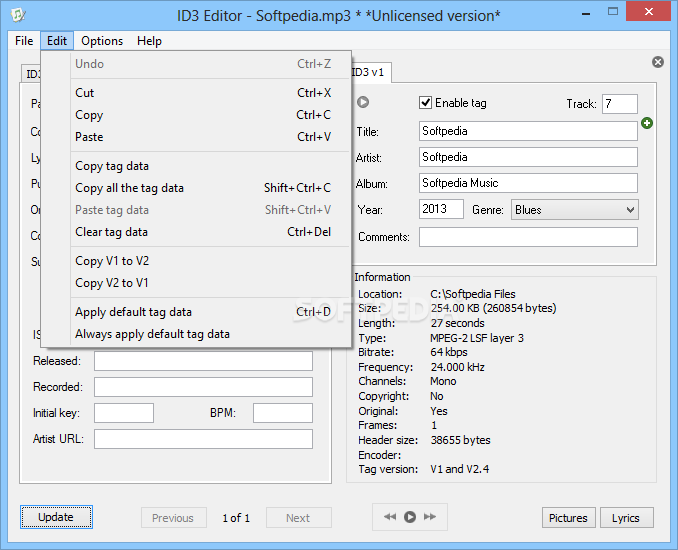The image size is (678, 550).
Task: Click the header size value 38655 bytes
Action: [x=461, y=440]
